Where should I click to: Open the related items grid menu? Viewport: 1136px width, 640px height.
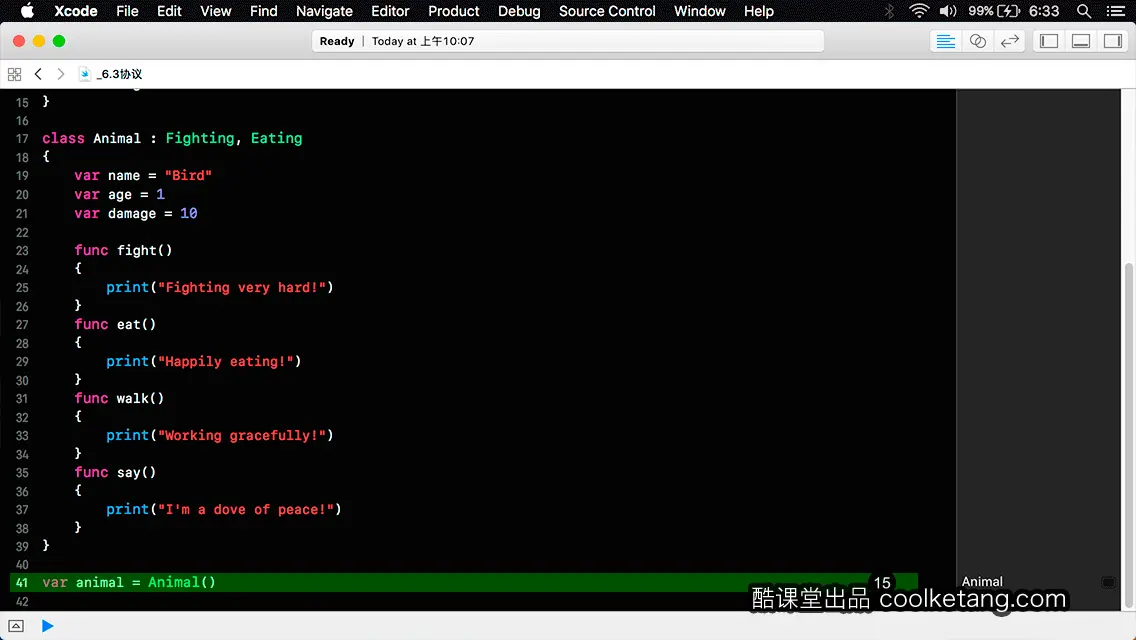(x=14, y=74)
